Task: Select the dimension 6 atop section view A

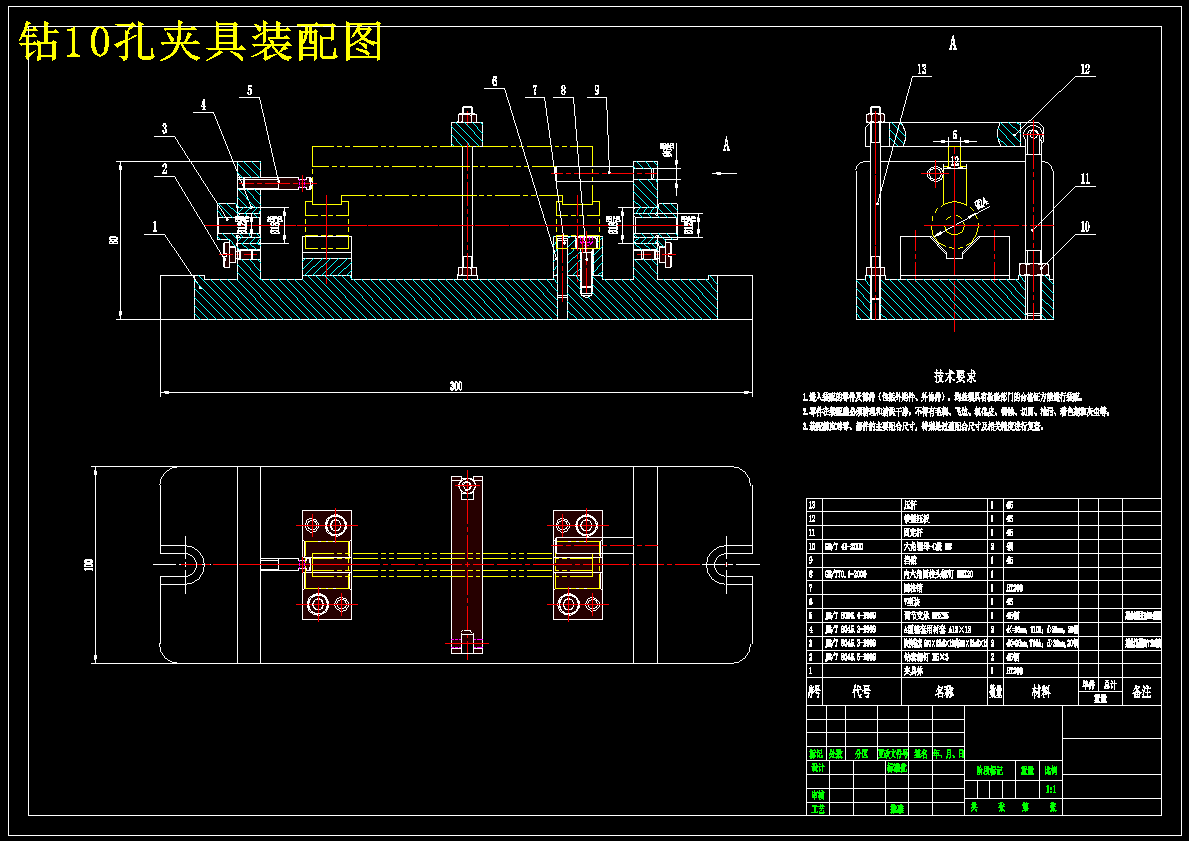Action: coord(955,134)
